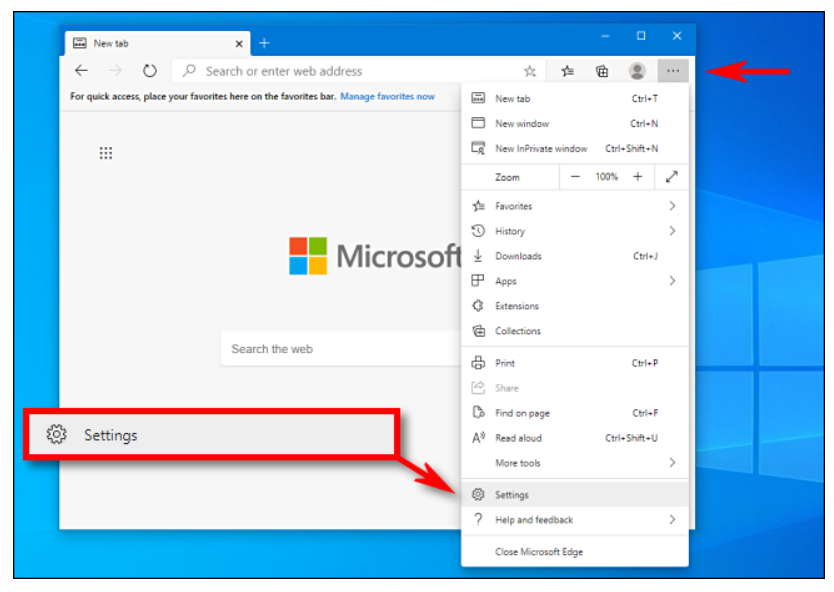Select Settings from the menu
Screen dimensions: 834x592
(512, 495)
